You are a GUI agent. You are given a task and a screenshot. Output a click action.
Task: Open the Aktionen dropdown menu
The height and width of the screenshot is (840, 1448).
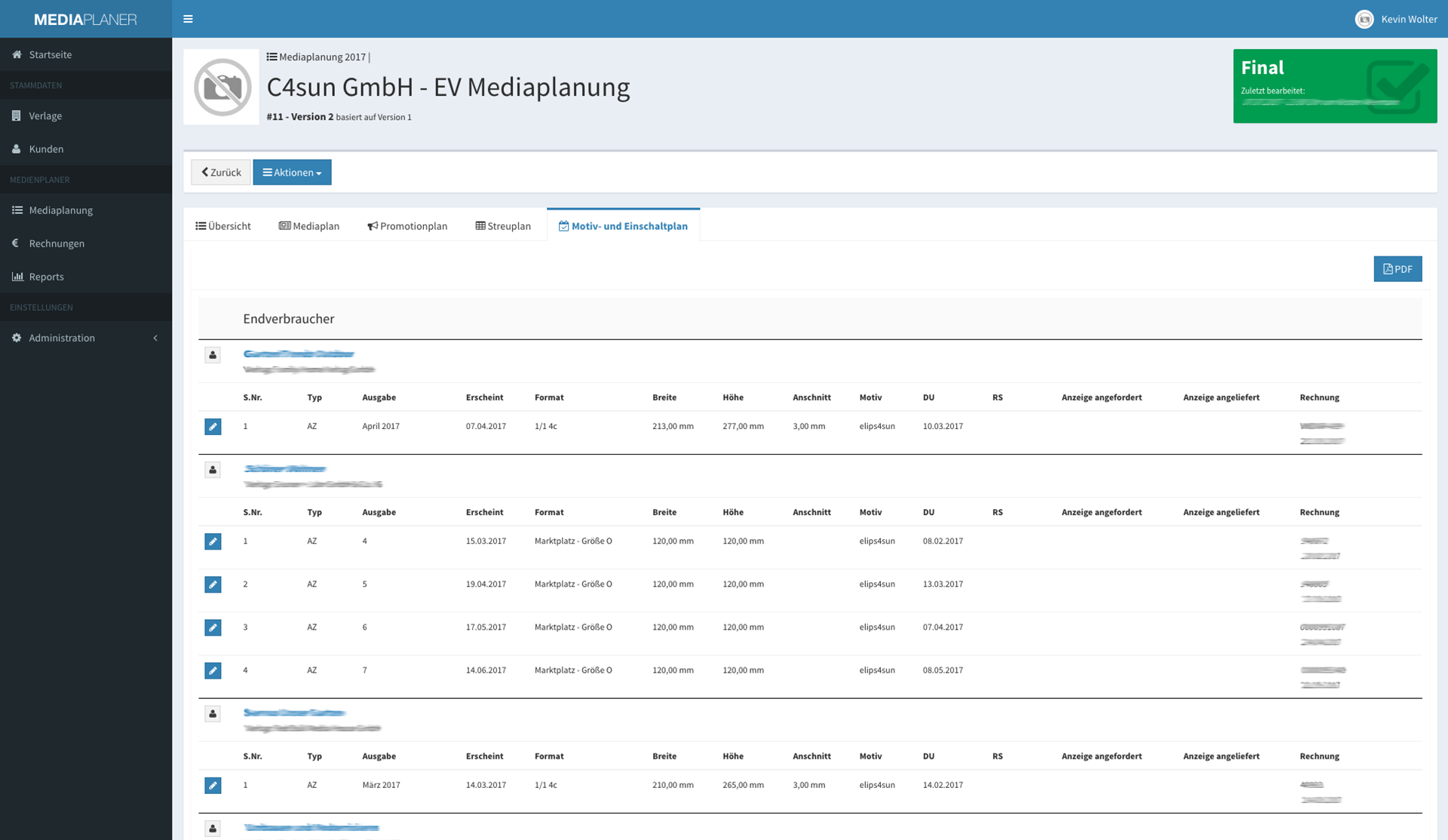coord(292,172)
